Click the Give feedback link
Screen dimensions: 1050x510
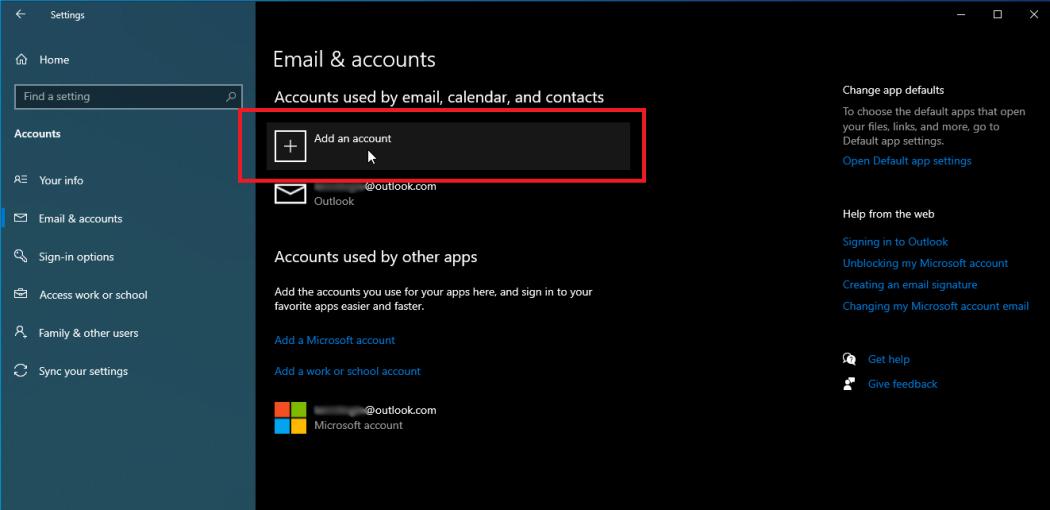[903, 384]
